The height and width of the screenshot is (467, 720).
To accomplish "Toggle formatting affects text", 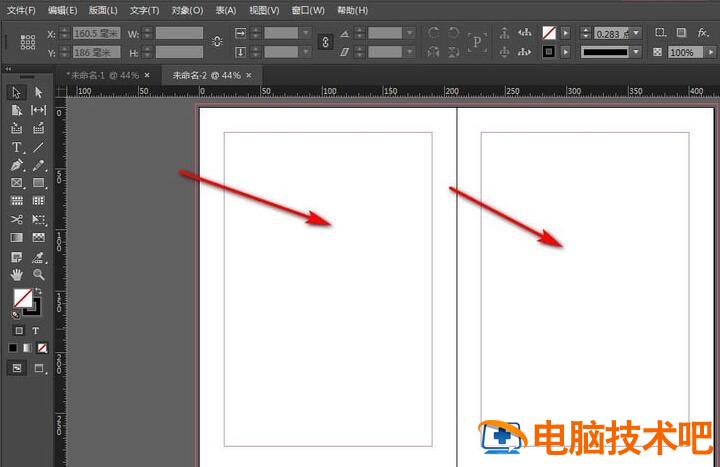I will 35,330.
